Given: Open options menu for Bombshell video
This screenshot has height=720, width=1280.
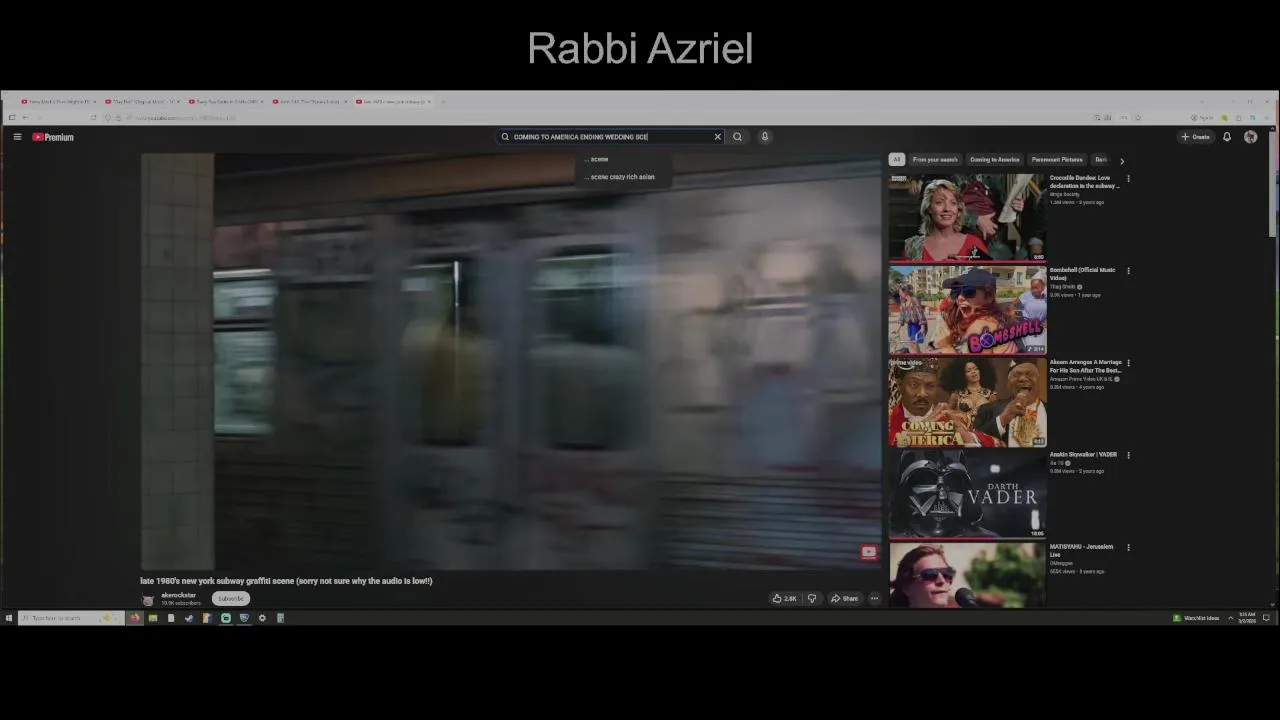Looking at the screenshot, I should (x=1128, y=271).
